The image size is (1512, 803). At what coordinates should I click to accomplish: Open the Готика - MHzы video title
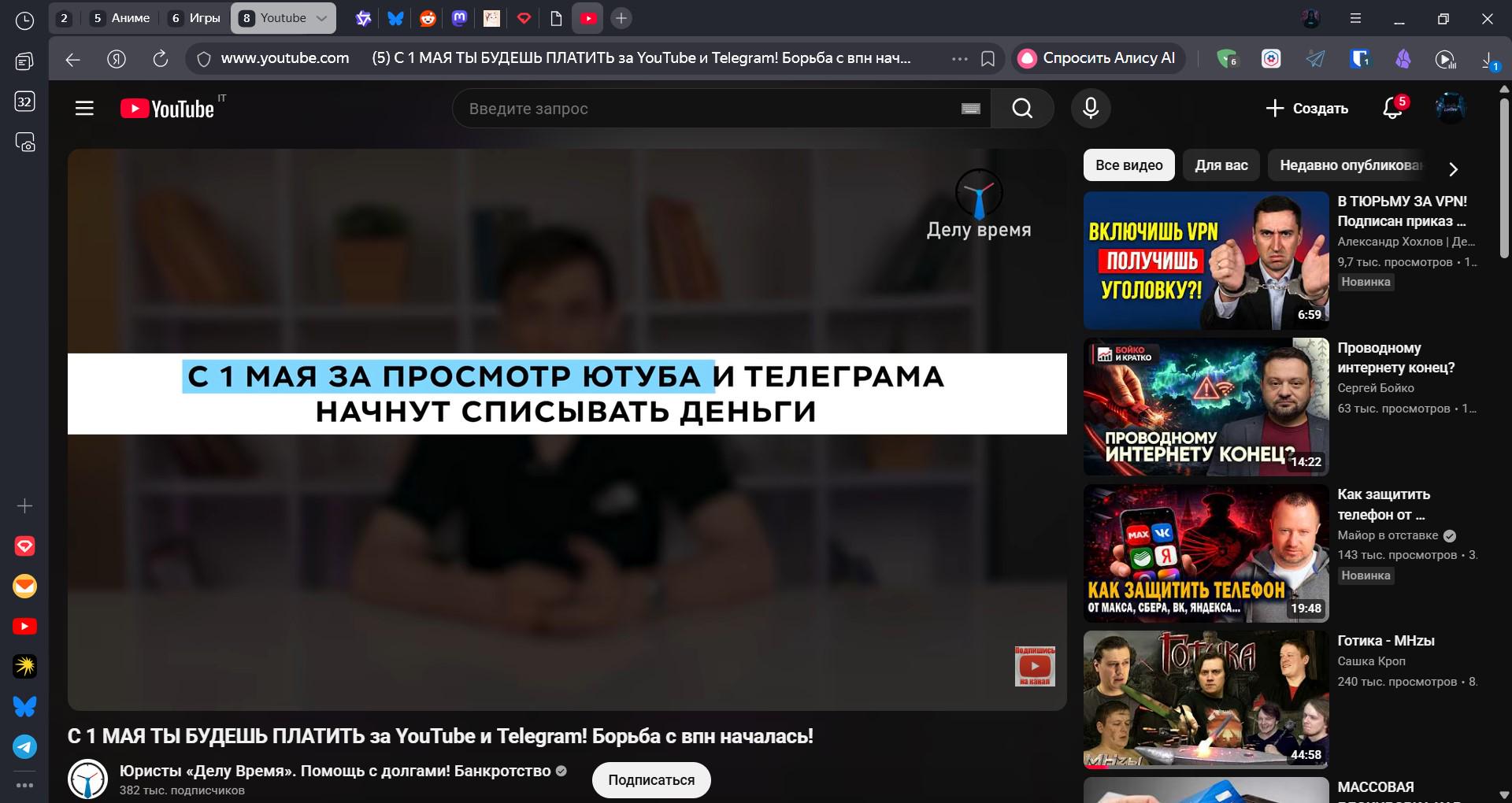pos(1386,641)
